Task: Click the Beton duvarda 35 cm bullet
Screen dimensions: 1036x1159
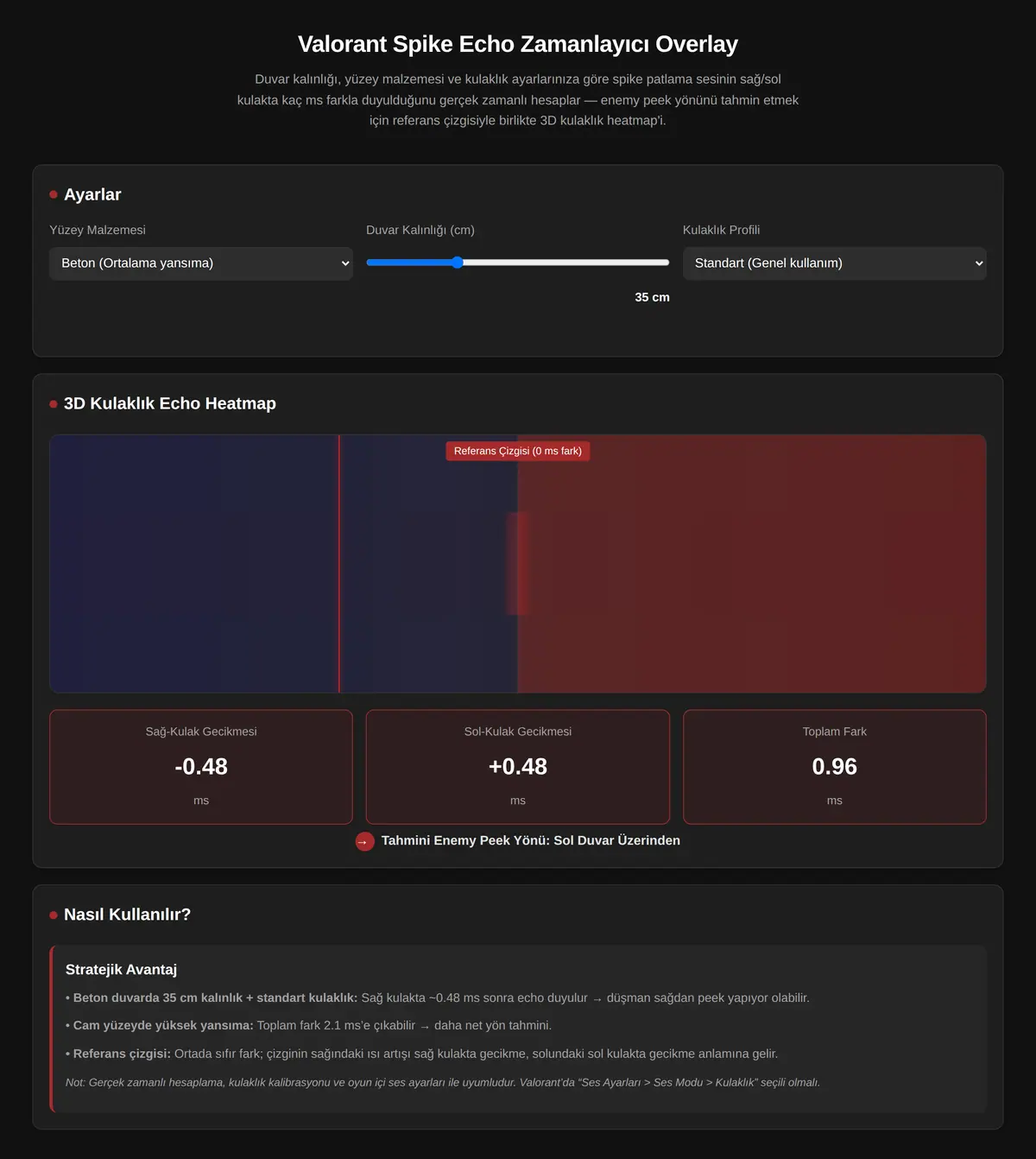Action: tap(438, 997)
